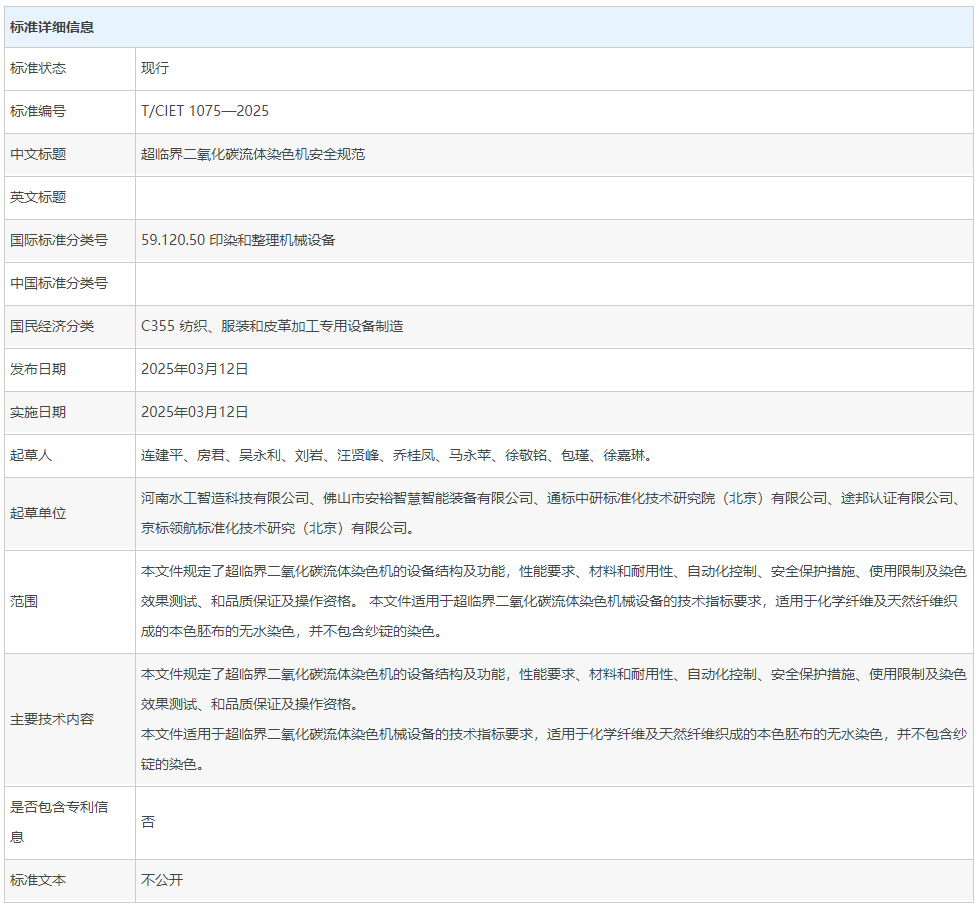The width and height of the screenshot is (979, 907).
Task: Click the 标准详细信息 table header
Action: (52, 27)
